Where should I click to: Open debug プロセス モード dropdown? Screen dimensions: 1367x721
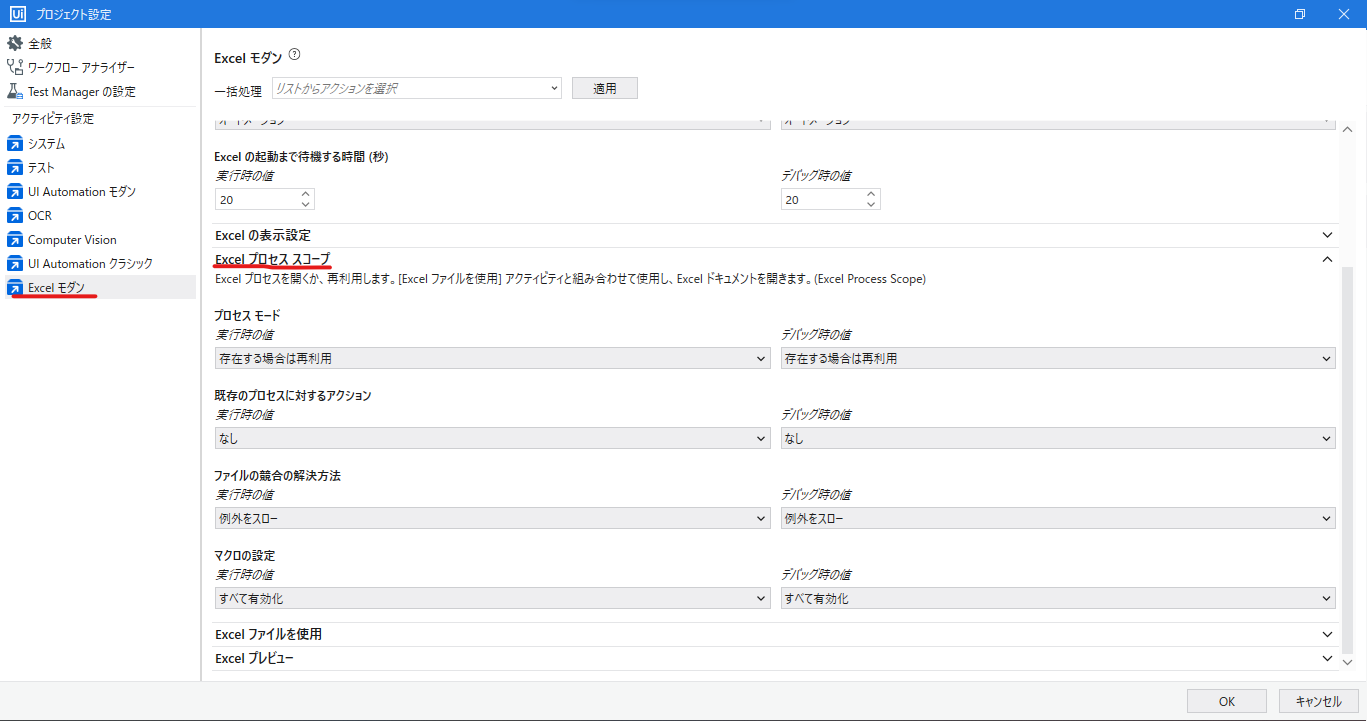[1058, 359]
